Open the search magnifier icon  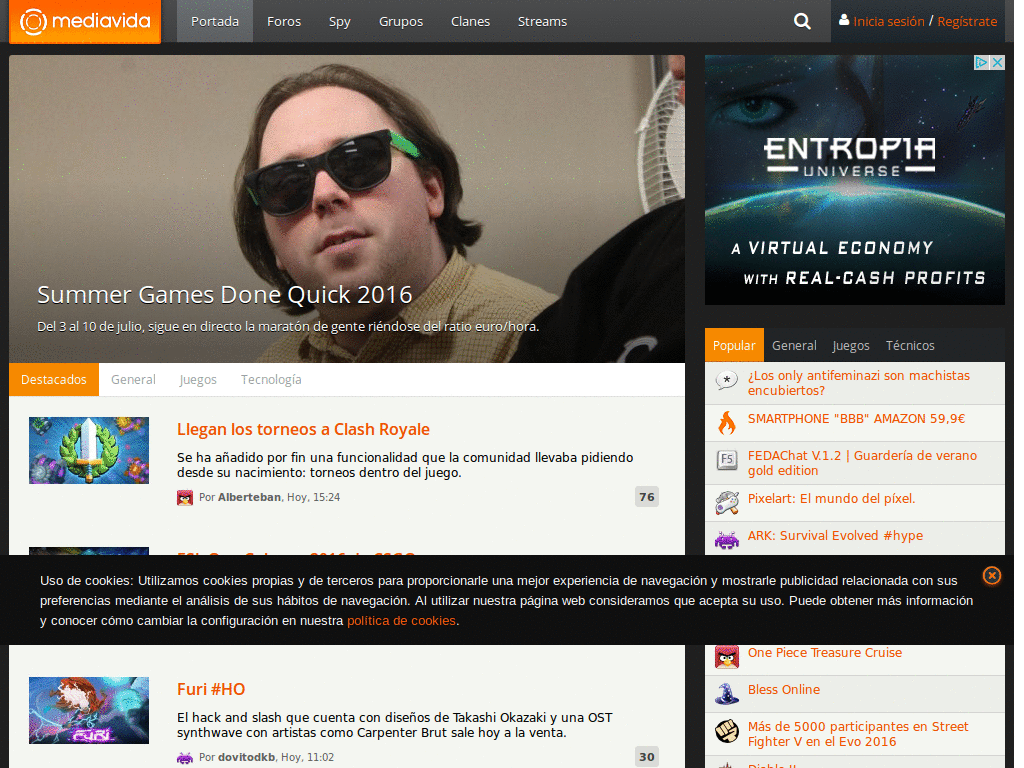pyautogui.click(x=802, y=22)
